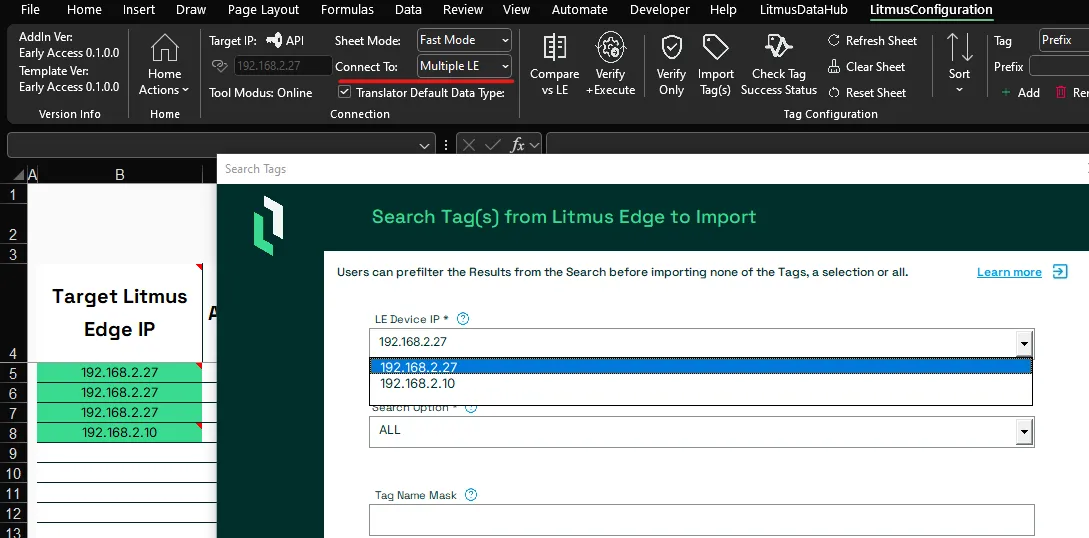The width and height of the screenshot is (1089, 538).
Task: Click Add prefix button
Action: (1020, 92)
